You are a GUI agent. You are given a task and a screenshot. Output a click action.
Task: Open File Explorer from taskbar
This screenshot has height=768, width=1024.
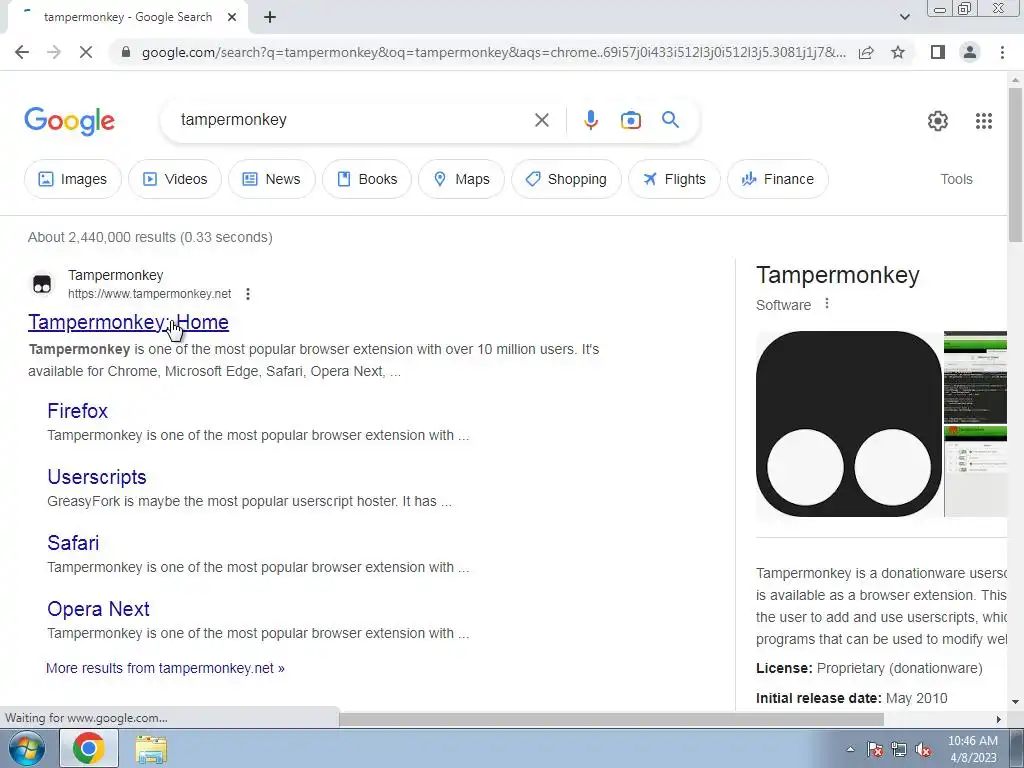click(151, 748)
